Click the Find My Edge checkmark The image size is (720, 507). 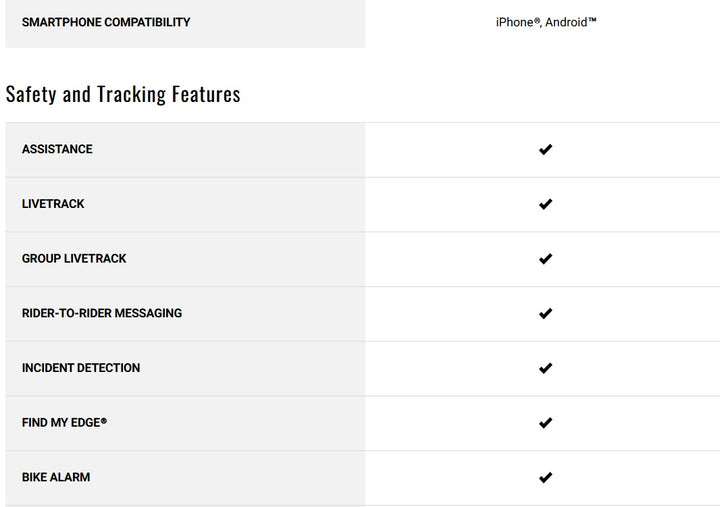(545, 423)
